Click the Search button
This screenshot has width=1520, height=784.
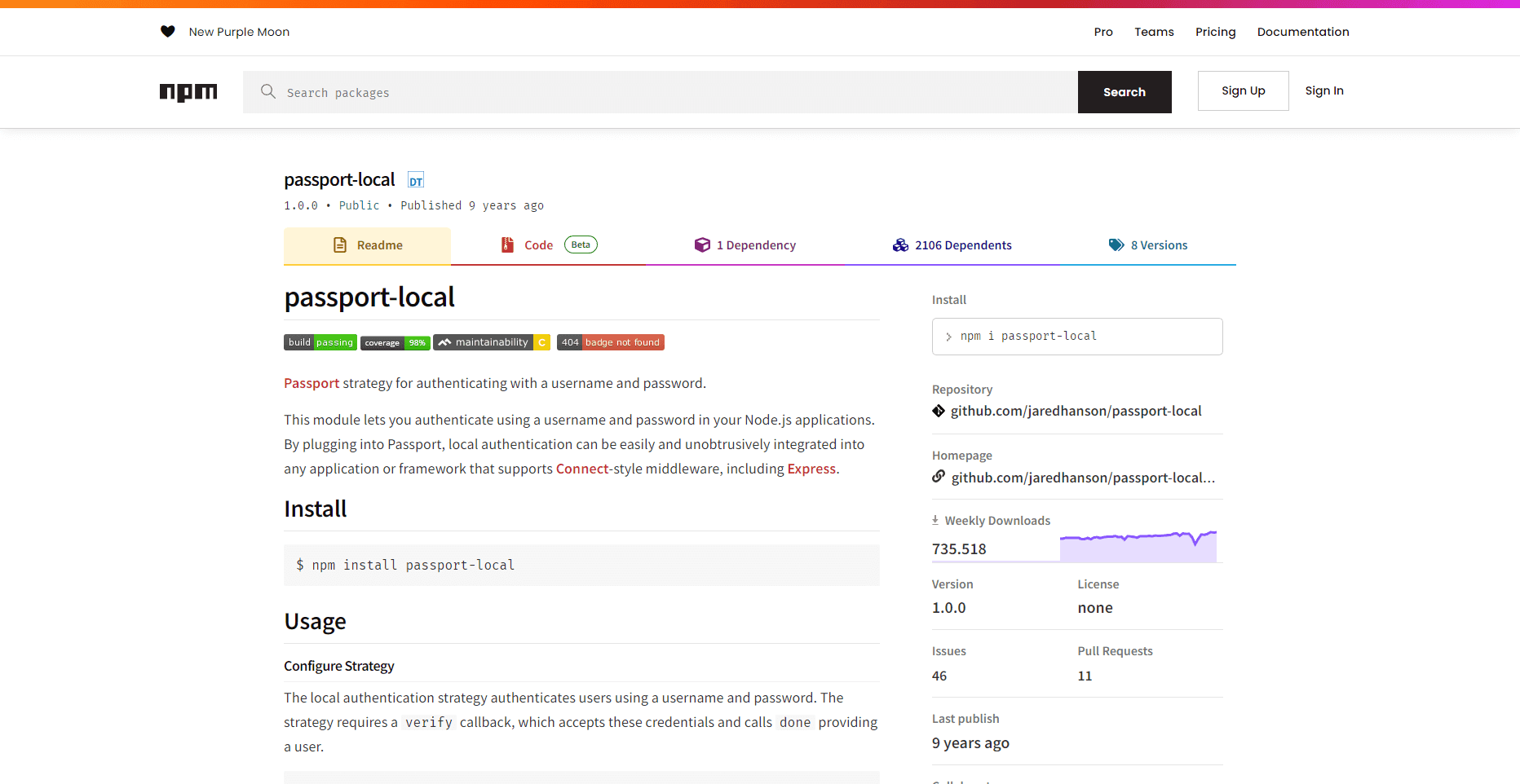point(1125,92)
